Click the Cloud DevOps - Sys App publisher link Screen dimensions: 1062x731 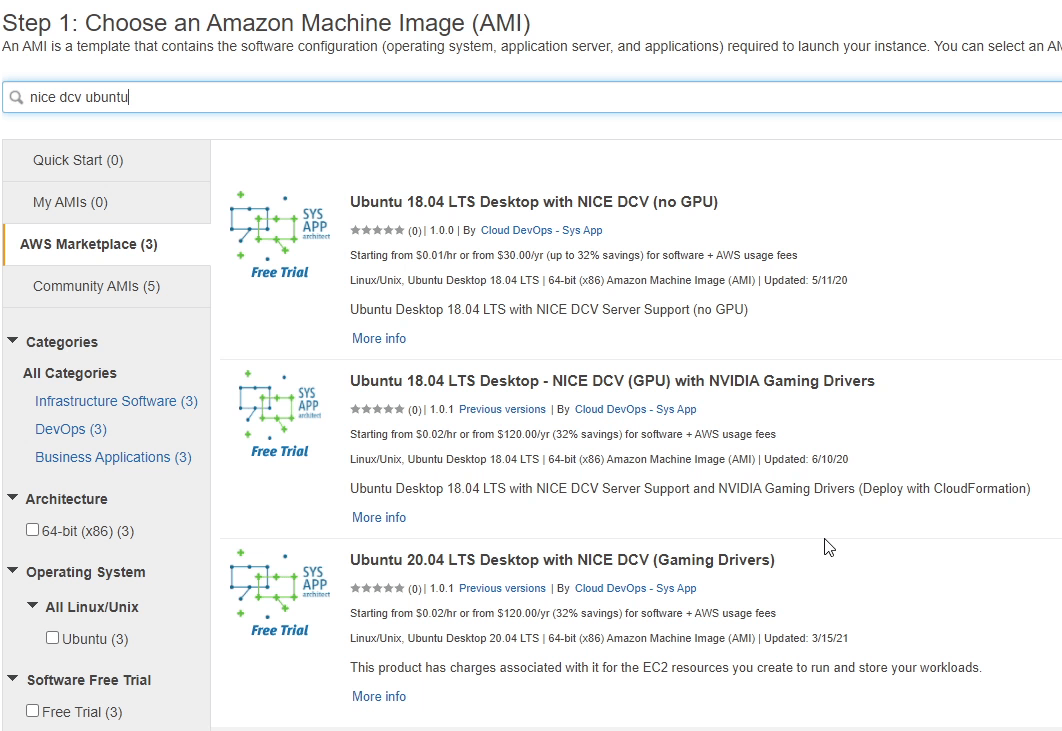pos(541,229)
